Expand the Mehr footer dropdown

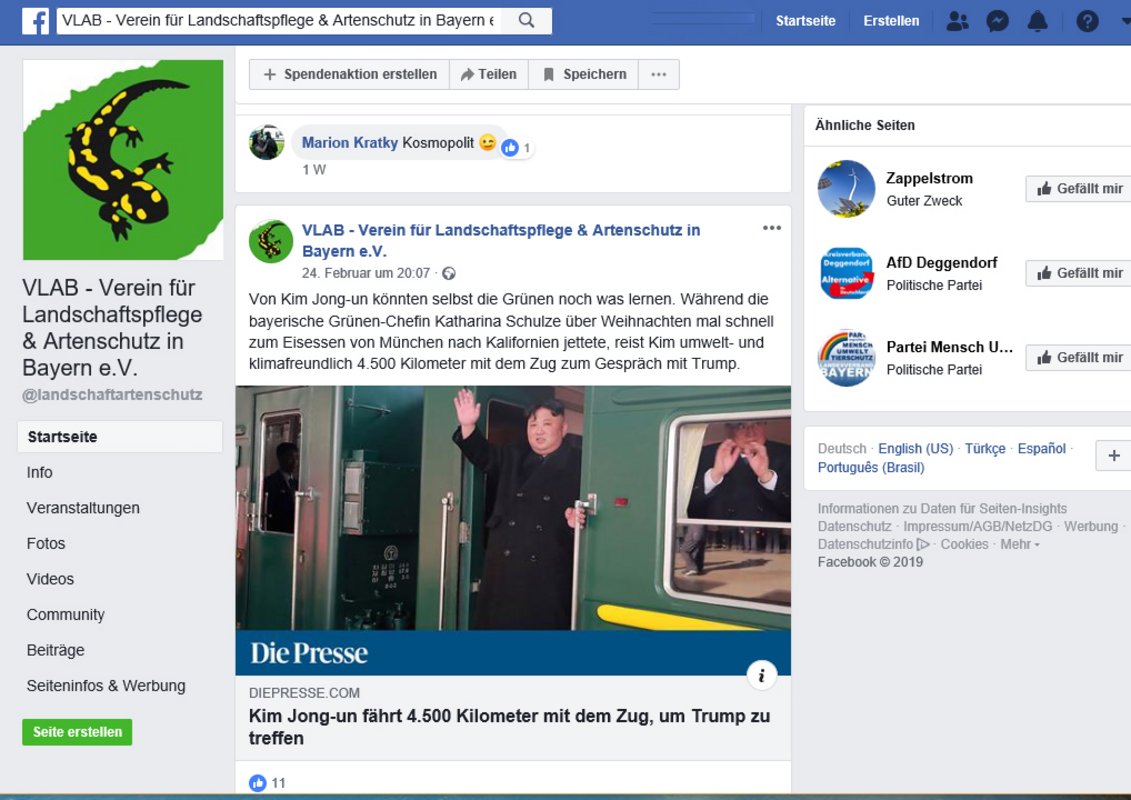pyautogui.click(x=1020, y=544)
